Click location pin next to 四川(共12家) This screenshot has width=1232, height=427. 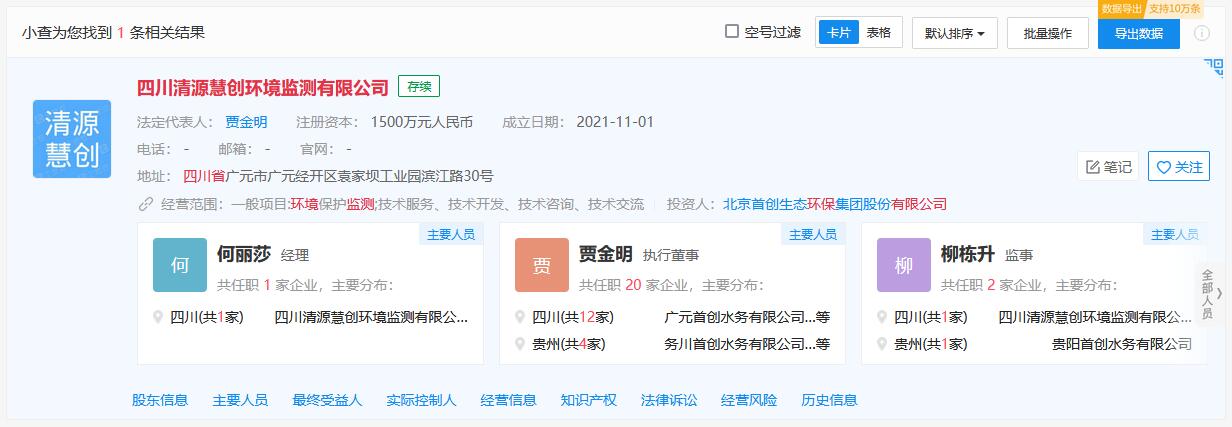pyautogui.click(x=520, y=317)
